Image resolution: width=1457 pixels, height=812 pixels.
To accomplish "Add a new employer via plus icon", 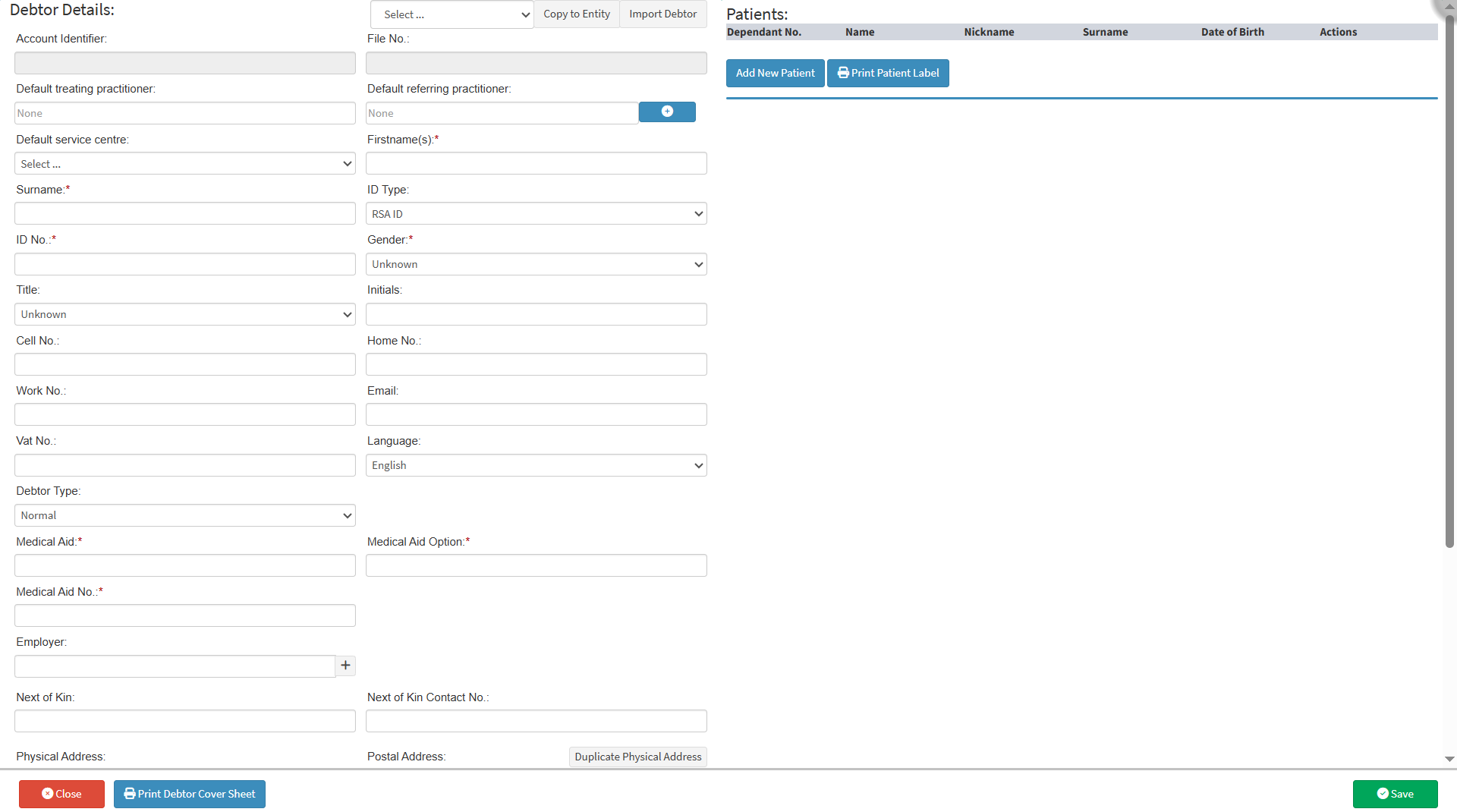I will [345, 666].
